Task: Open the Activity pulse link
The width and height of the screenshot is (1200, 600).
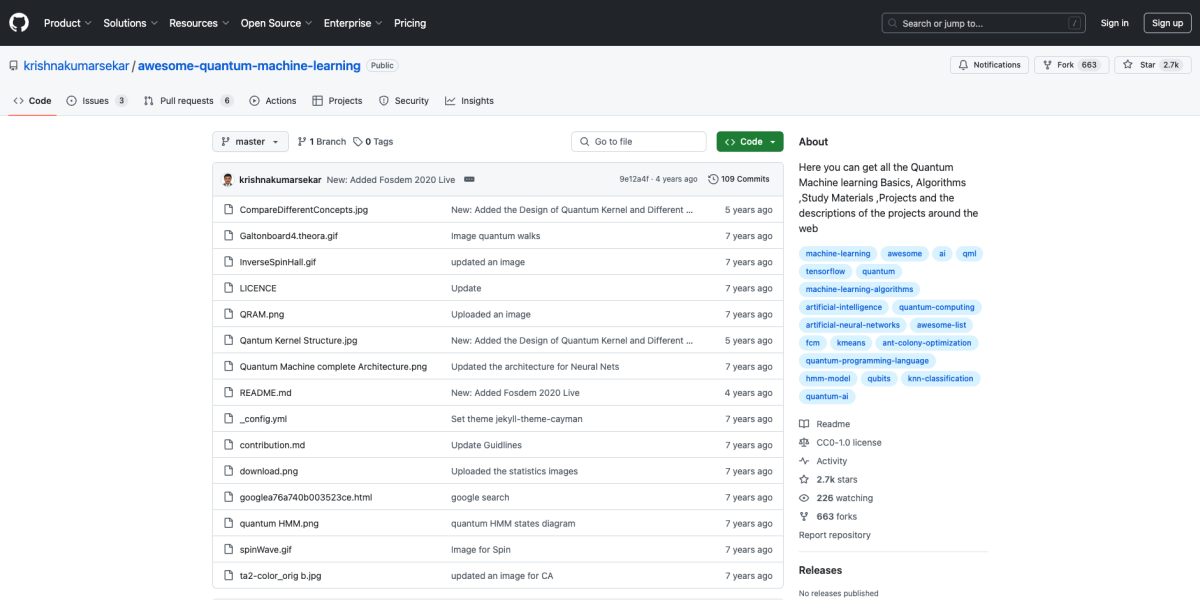Action: click(x=831, y=461)
